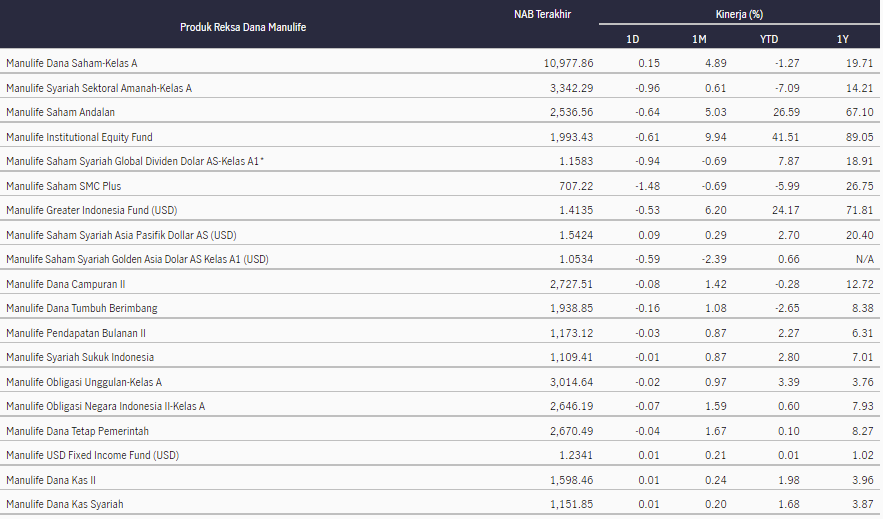The height and width of the screenshot is (519, 883).
Task: Click 1D return 0.15
Action: 649,63
